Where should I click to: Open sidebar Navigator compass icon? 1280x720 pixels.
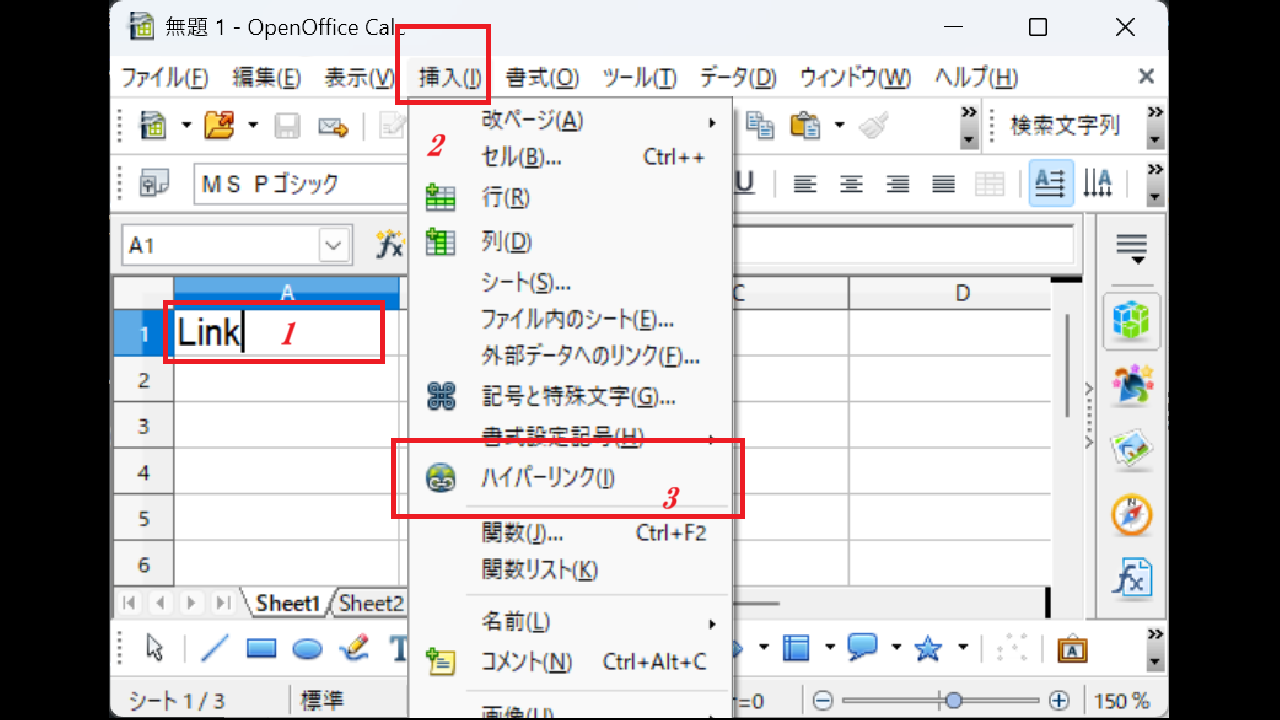1132,516
